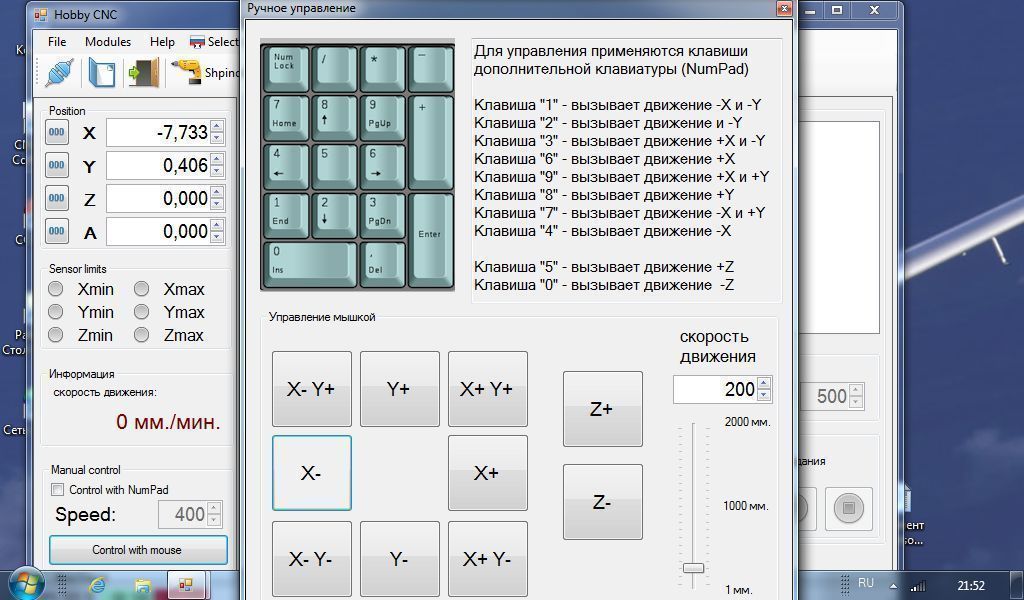Click the Russian flag Select language item
Viewport: 1024px width, 600px height.
click(x=214, y=42)
